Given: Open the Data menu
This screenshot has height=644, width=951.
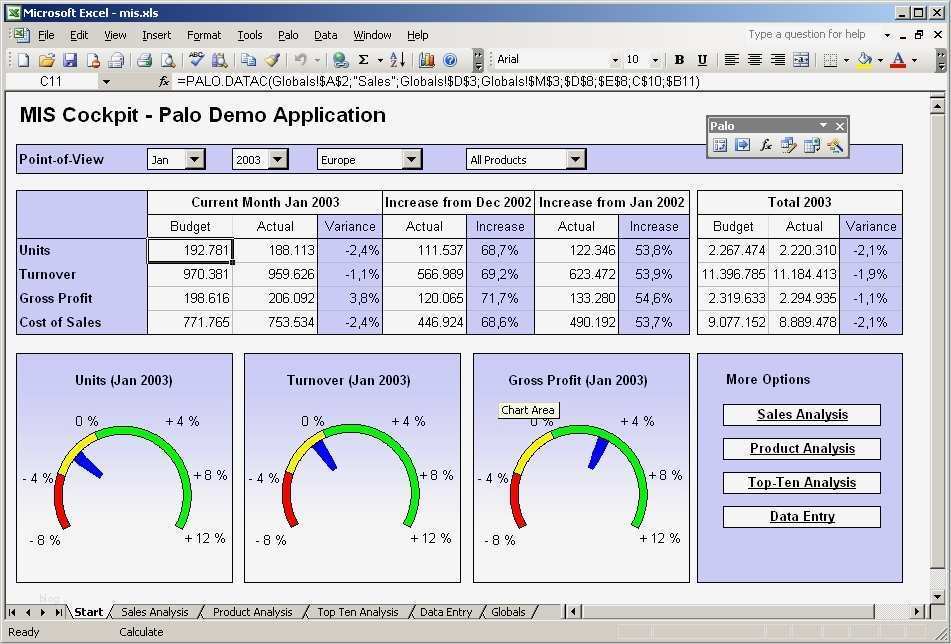Looking at the screenshot, I should (x=325, y=35).
